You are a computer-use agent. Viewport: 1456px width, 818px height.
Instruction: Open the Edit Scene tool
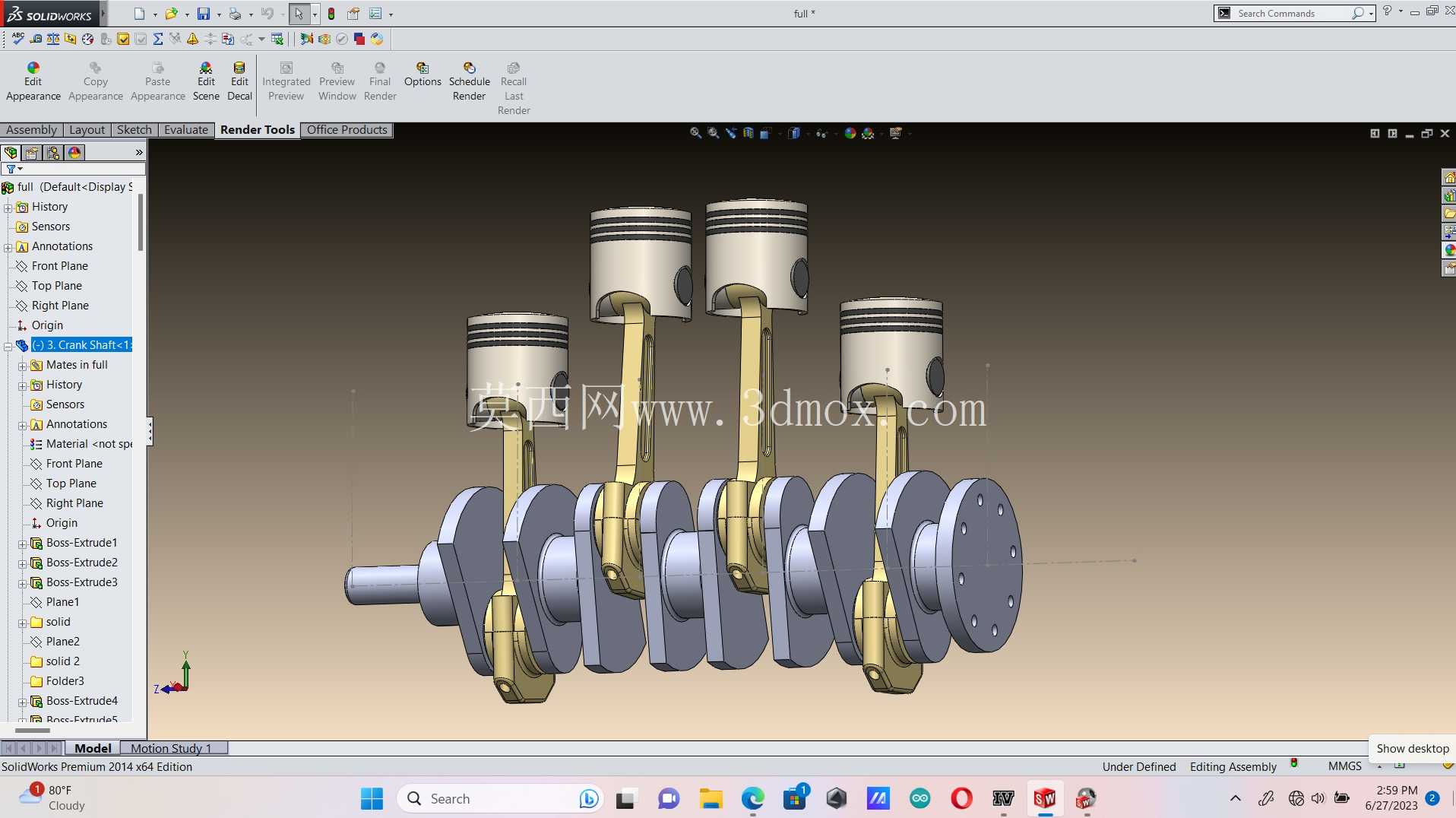tap(206, 81)
